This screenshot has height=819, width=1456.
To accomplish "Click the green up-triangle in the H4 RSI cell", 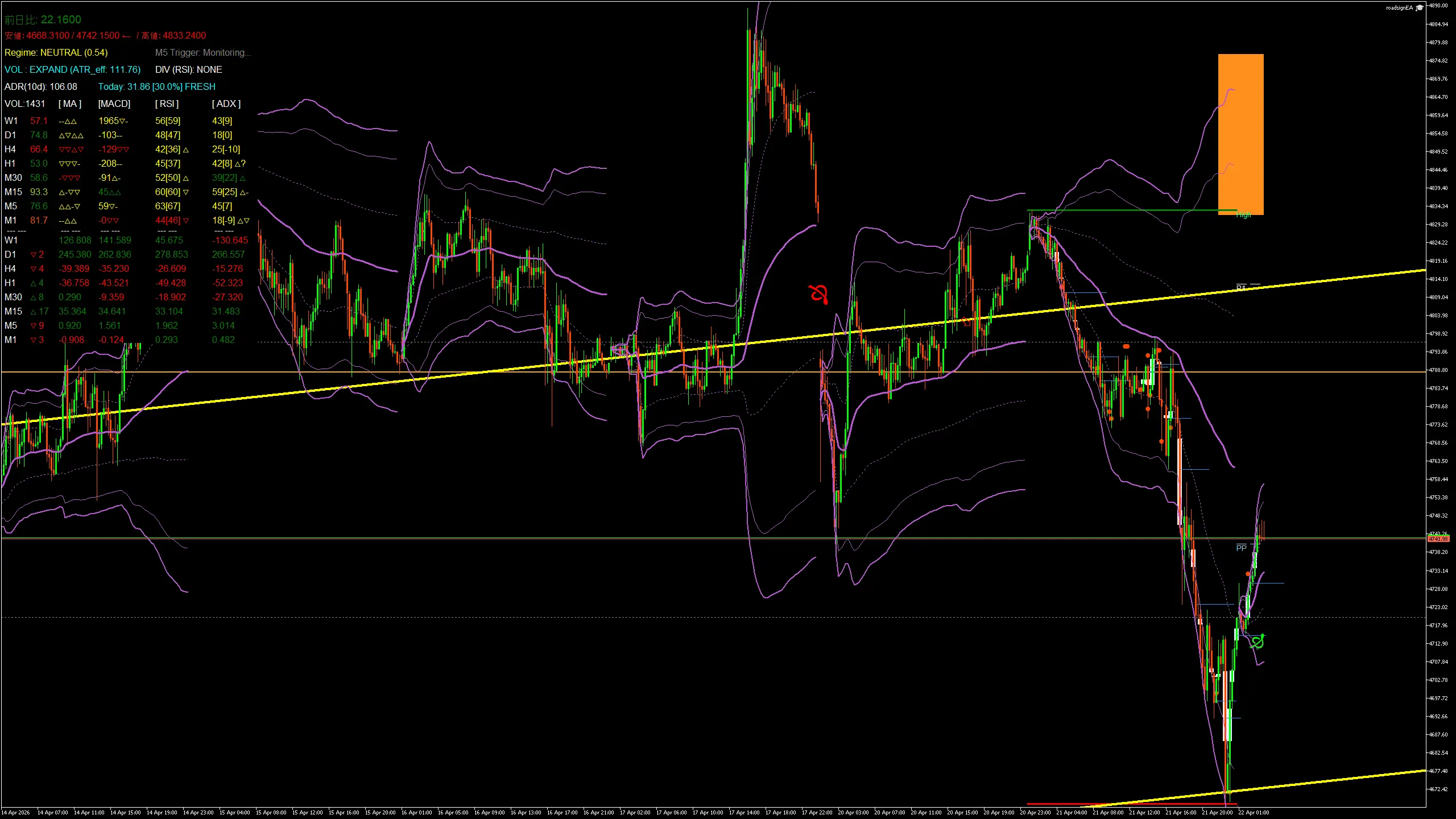I will pyautogui.click(x=186, y=149).
